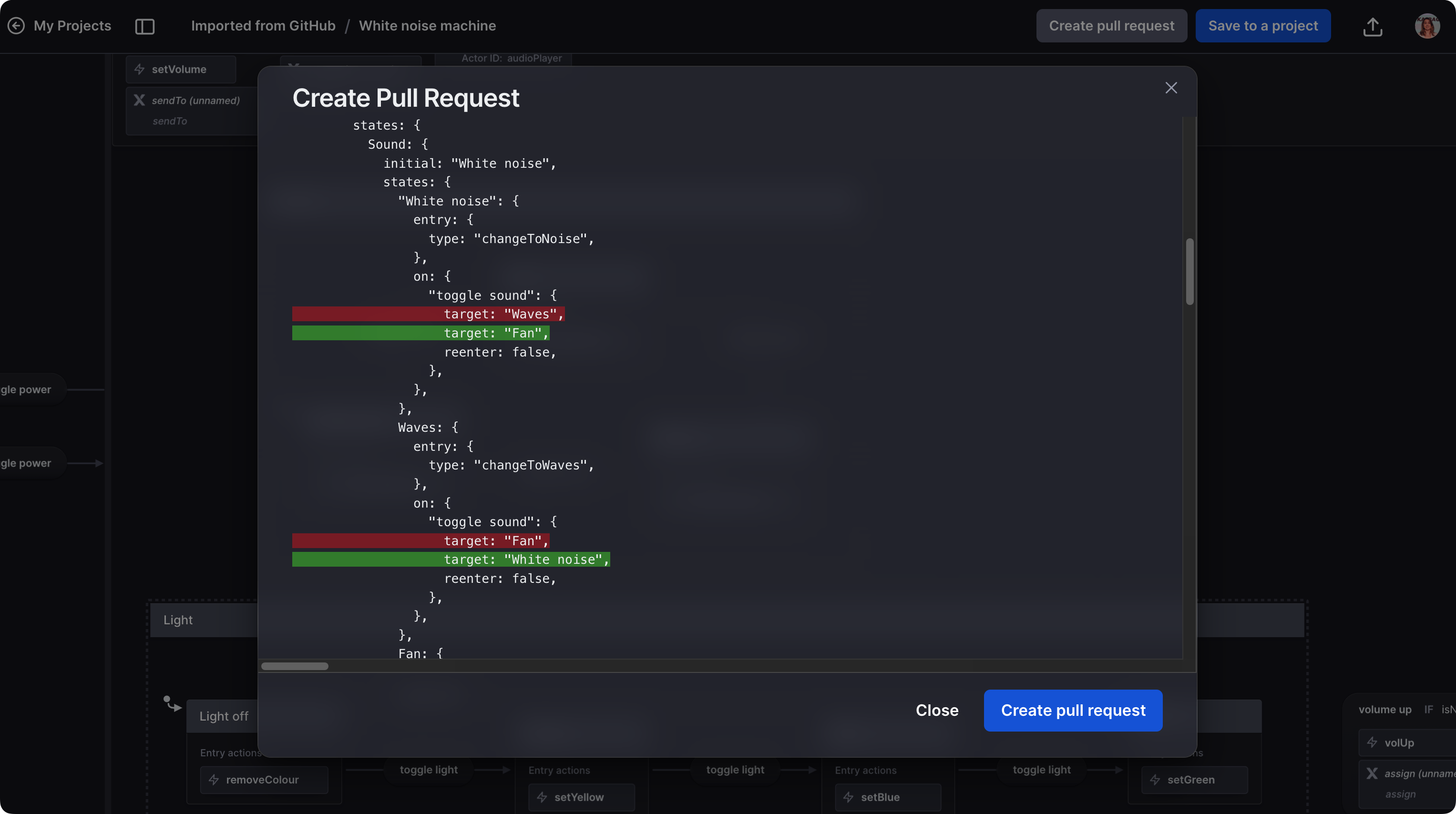This screenshot has height=814, width=1456.
Task: Click the X to dismiss modal
Action: (x=1171, y=88)
